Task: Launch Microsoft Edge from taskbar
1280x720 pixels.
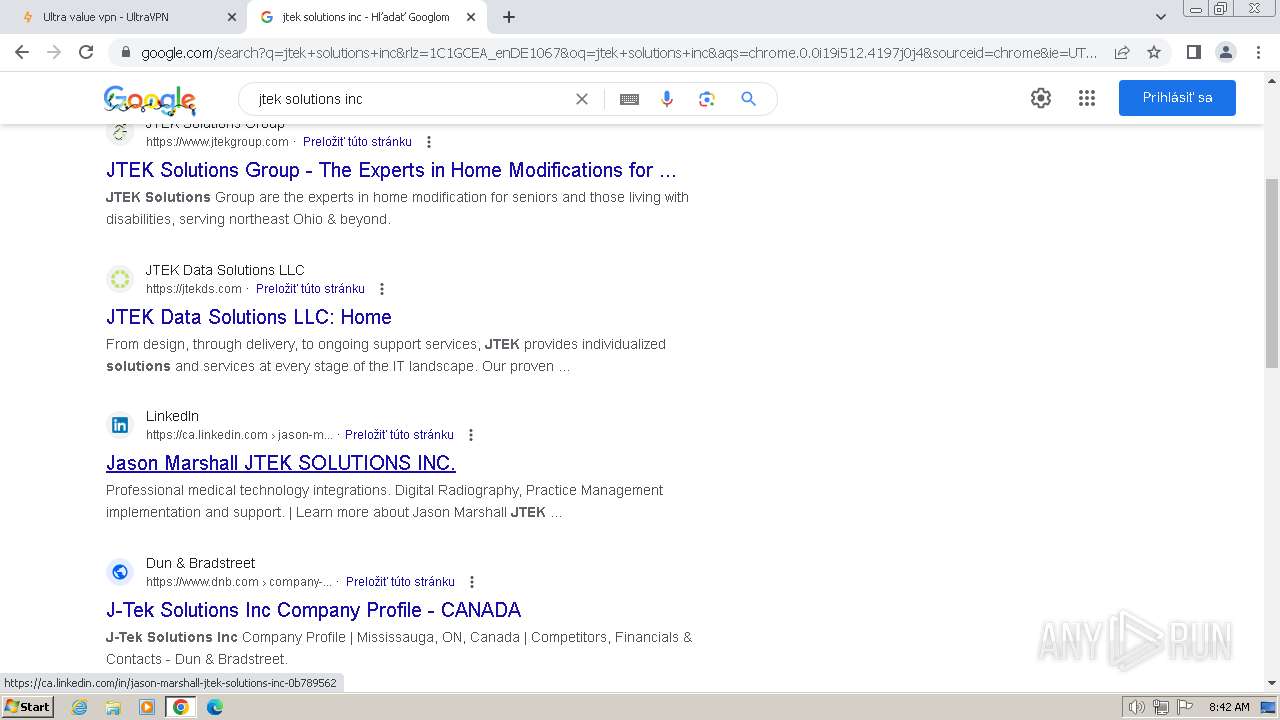Action: [215, 707]
